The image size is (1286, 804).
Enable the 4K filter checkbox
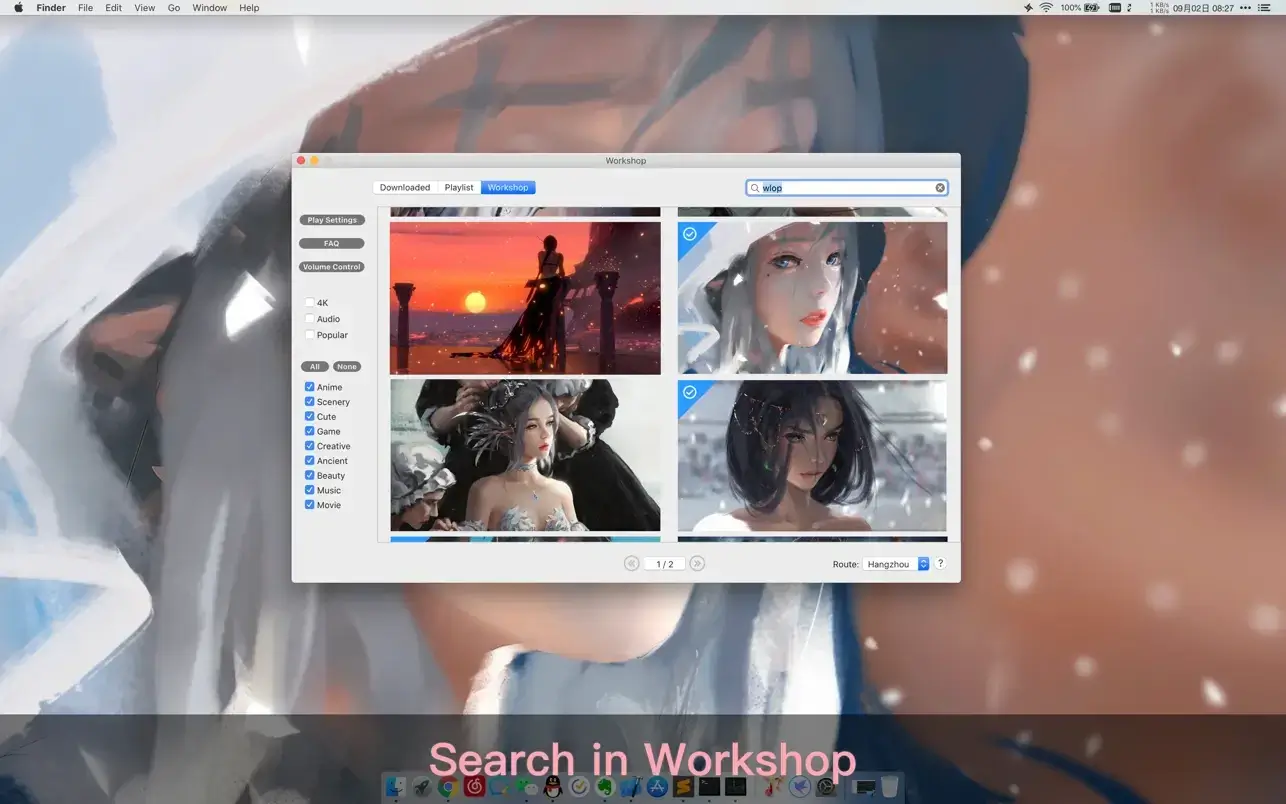pos(309,302)
